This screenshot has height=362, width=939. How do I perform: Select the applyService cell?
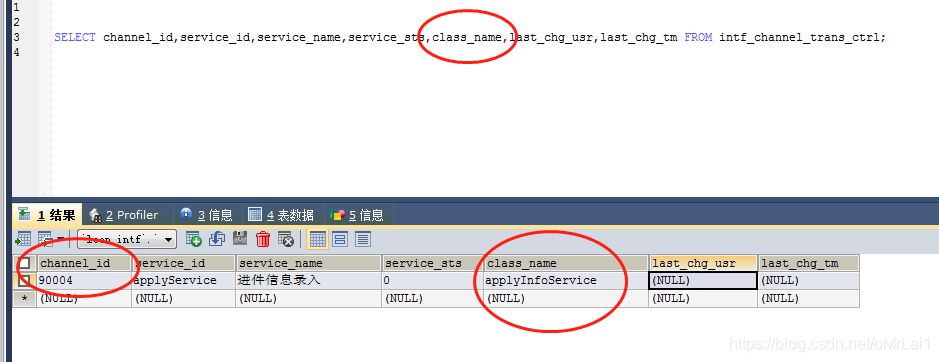point(184,280)
